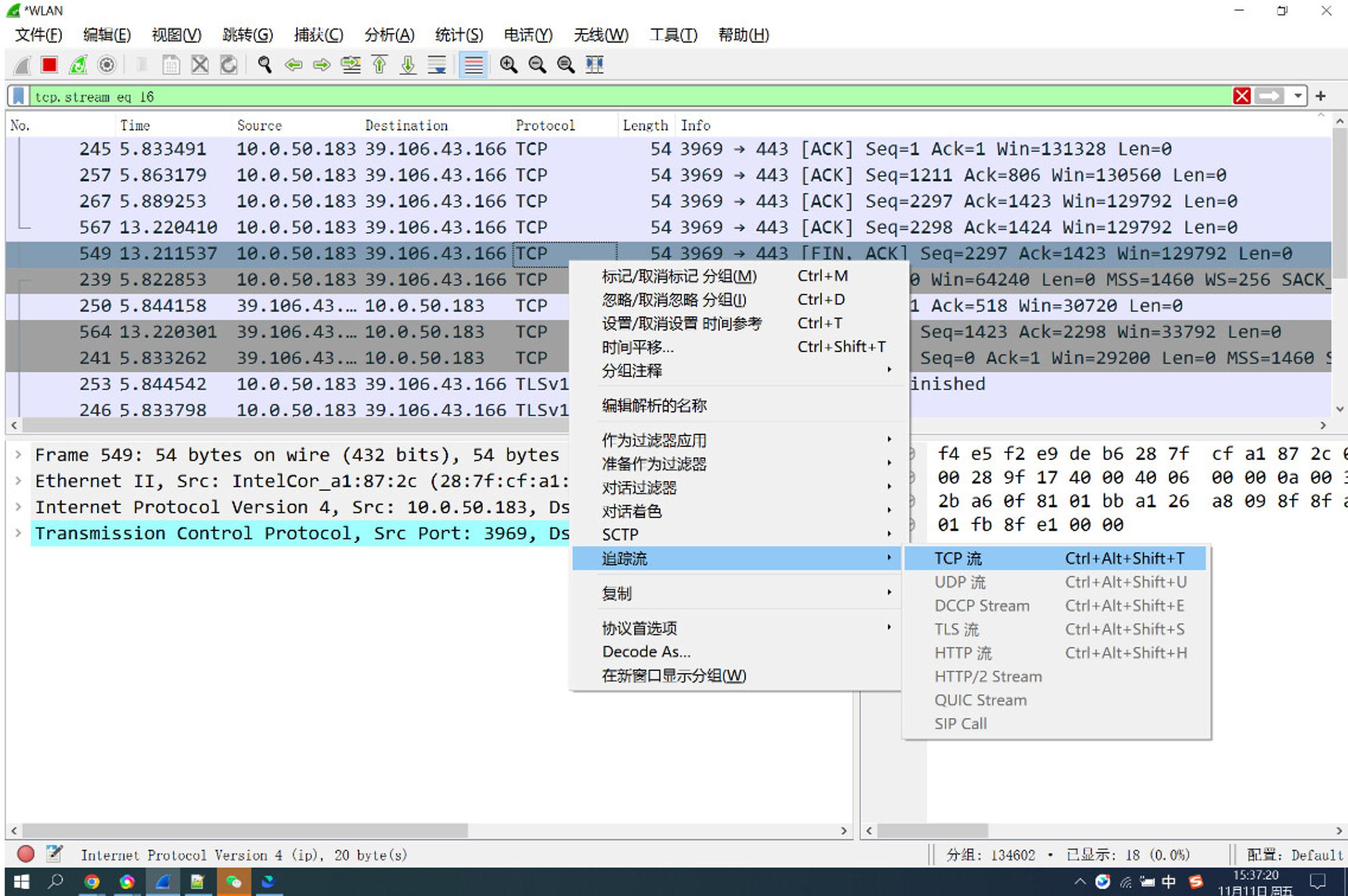Restart the current capture

(78, 65)
